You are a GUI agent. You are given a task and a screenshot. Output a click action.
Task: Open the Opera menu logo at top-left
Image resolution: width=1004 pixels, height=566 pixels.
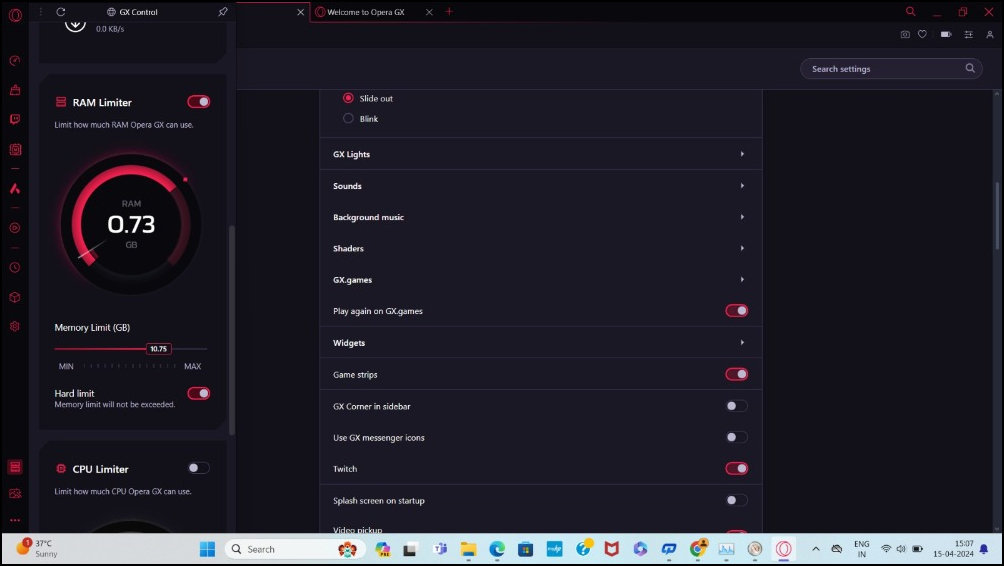tap(15, 14)
